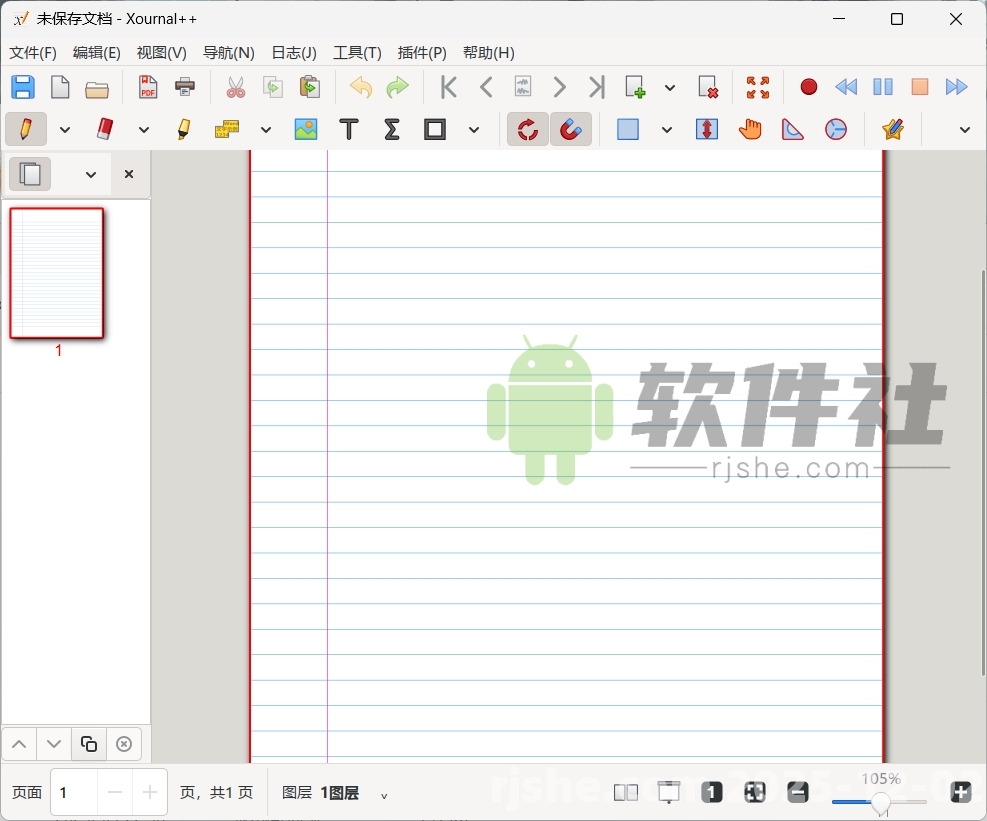Viewport: 987px width, 821px height.
Task: Select the Vertical Space tool
Action: [x=707, y=129]
